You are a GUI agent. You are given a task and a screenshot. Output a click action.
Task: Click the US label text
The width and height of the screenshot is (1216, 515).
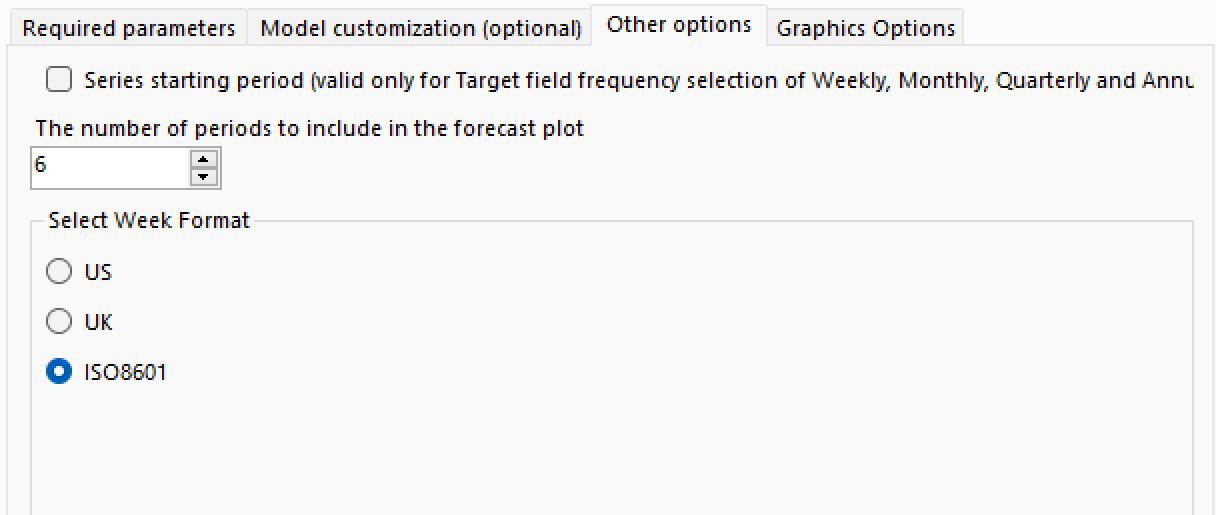click(x=98, y=272)
